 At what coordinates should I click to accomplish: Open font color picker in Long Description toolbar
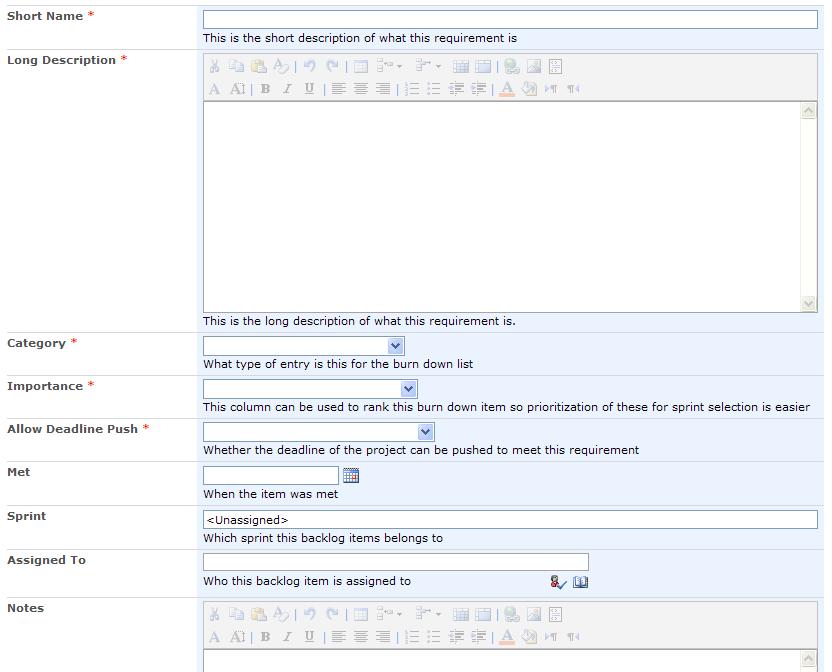[507, 89]
